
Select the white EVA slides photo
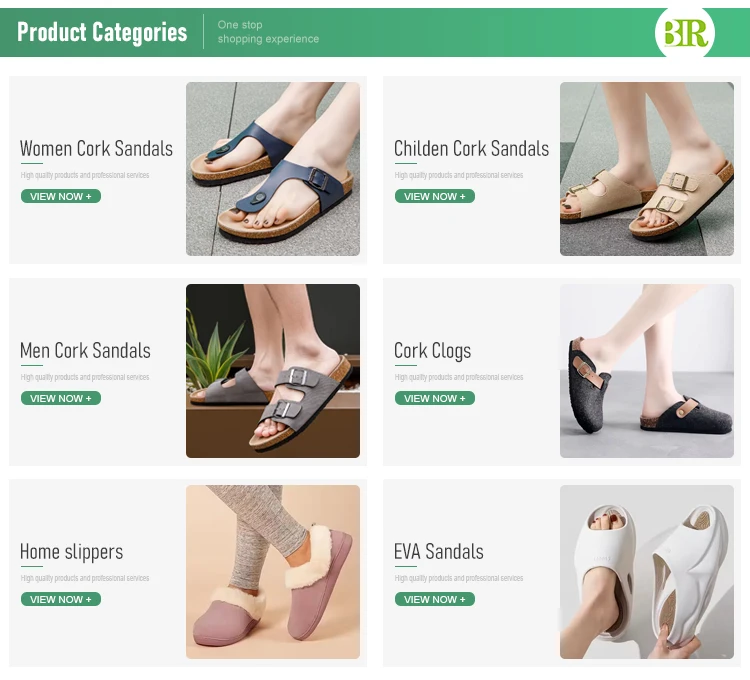[647, 572]
